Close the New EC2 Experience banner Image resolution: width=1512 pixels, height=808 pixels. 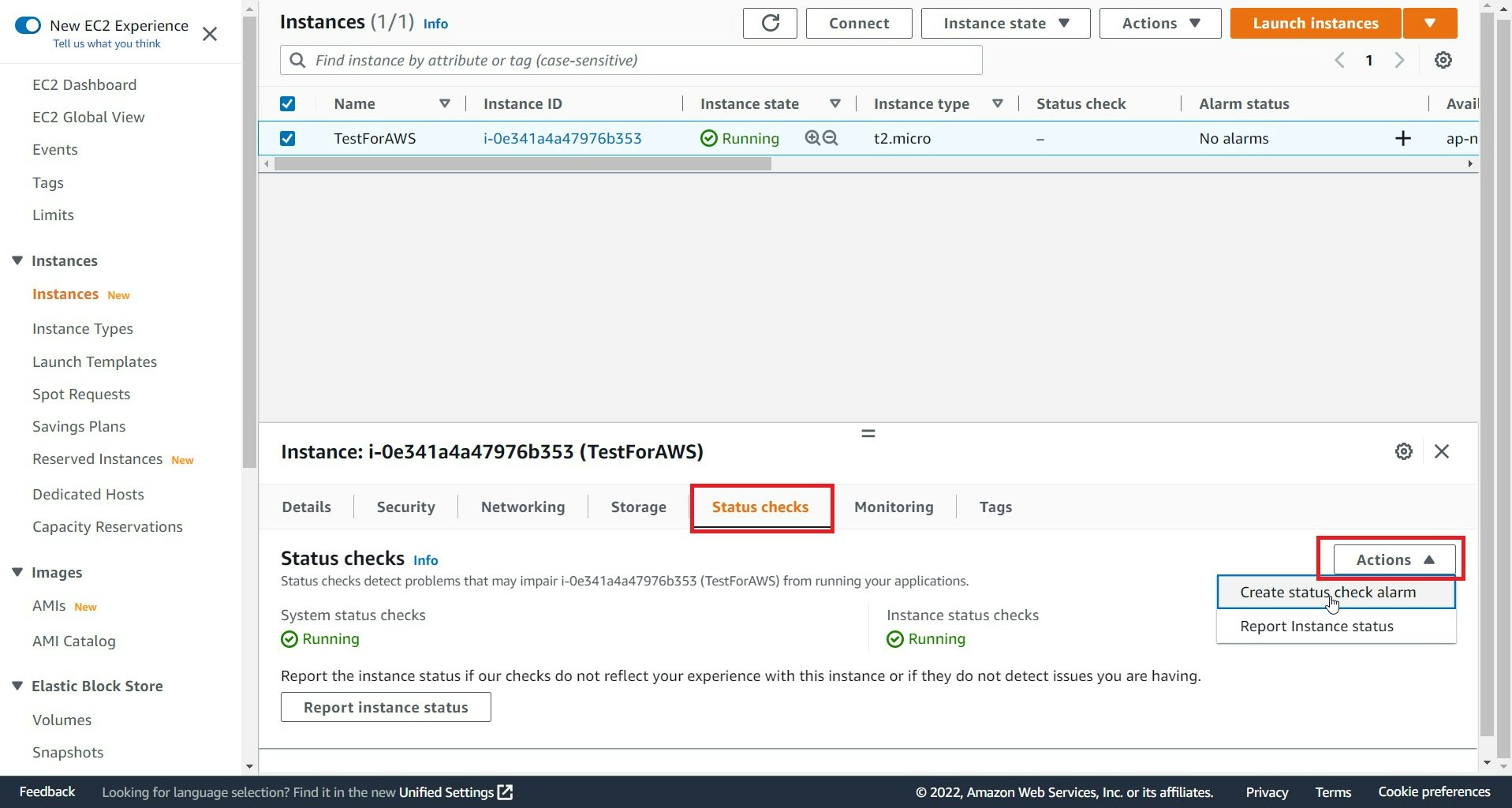click(210, 34)
